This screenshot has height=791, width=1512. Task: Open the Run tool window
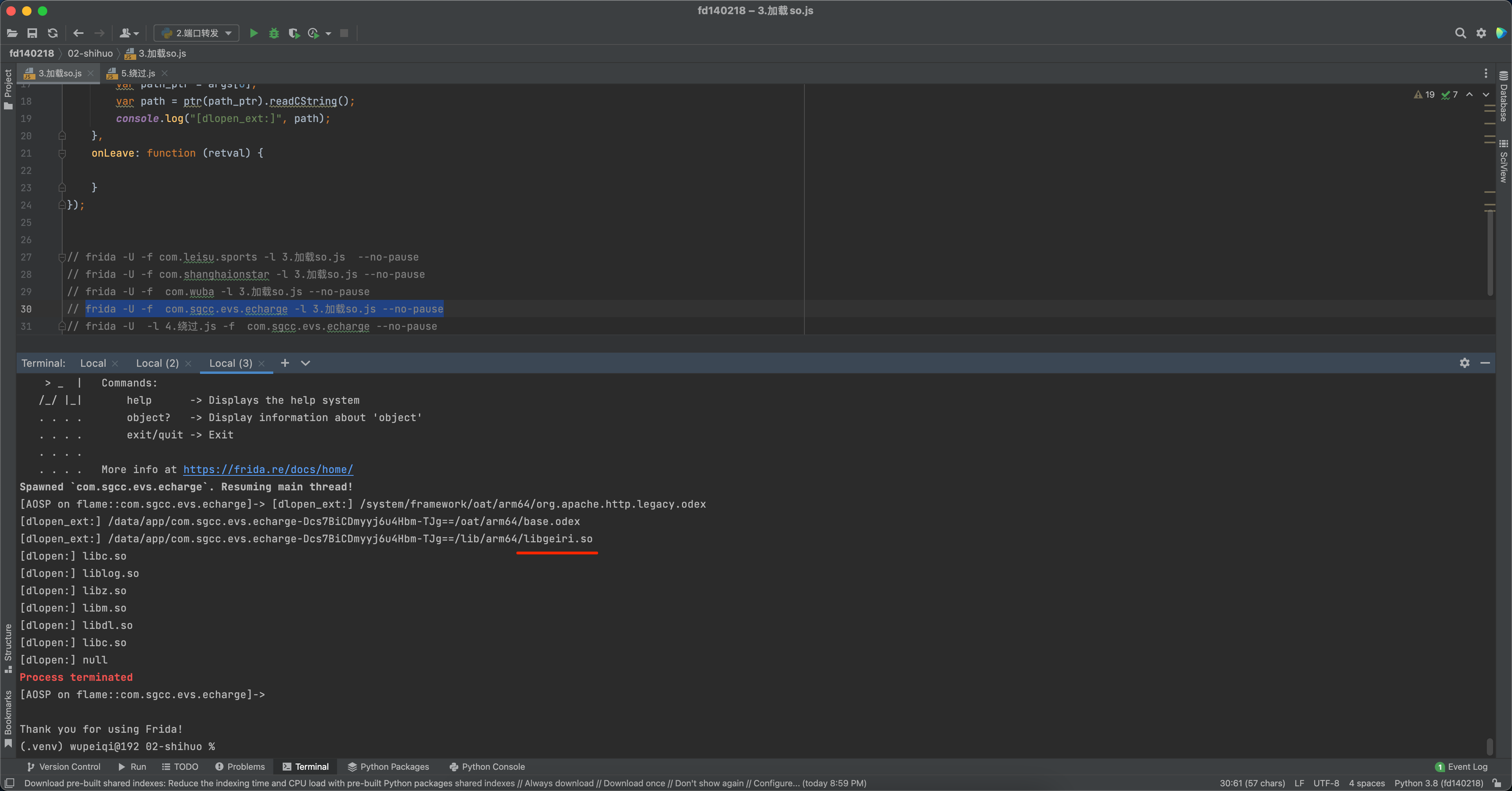click(x=132, y=767)
